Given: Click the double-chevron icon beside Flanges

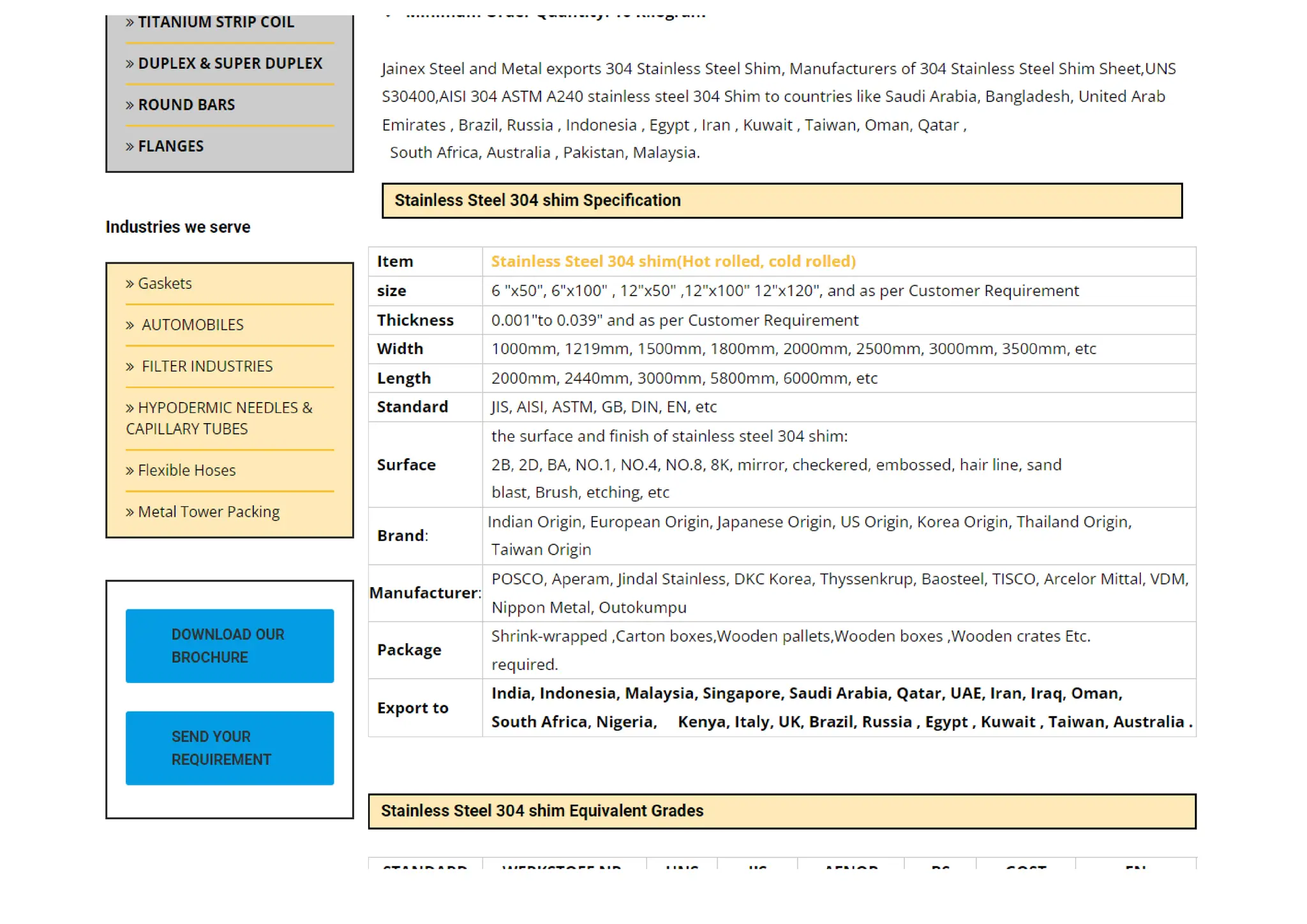Looking at the screenshot, I should coord(130,147).
